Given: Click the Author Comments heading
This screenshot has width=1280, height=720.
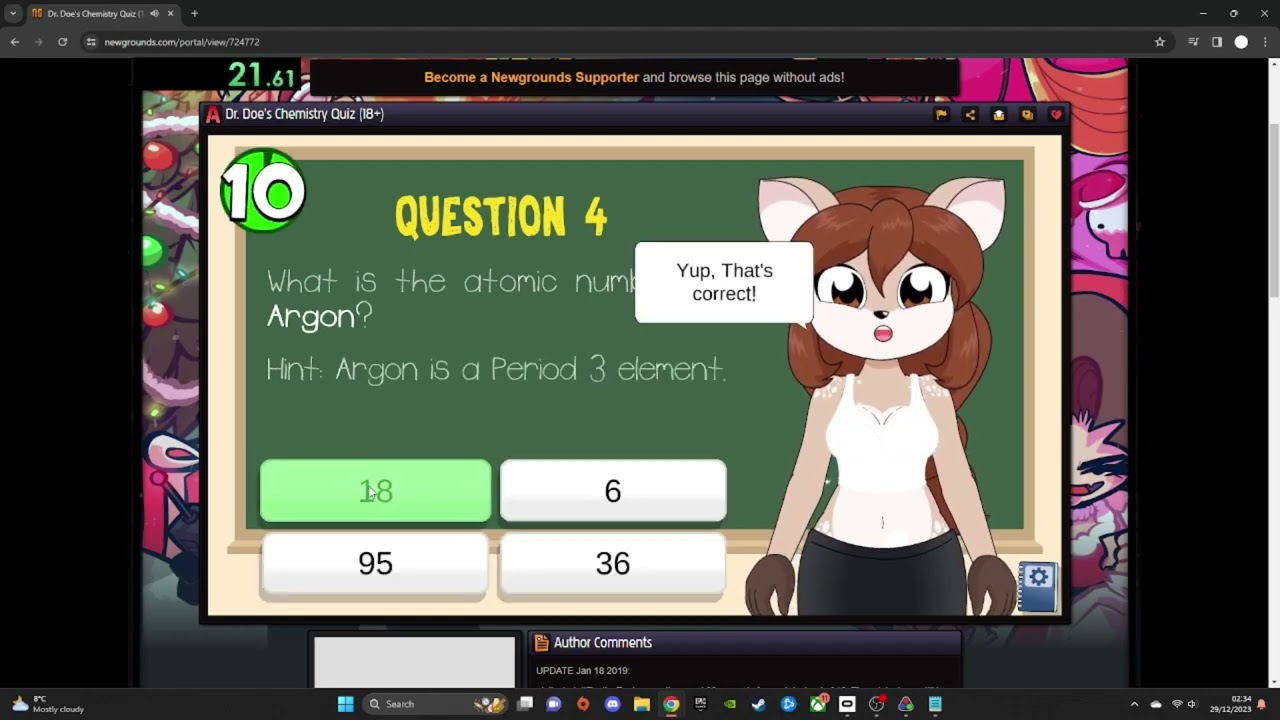Looking at the screenshot, I should point(603,643).
